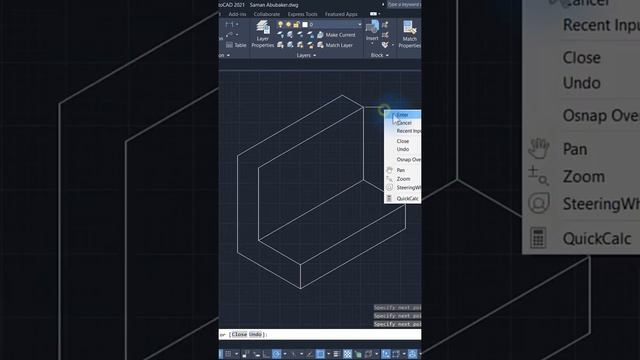
Task: Click the layer Unlock icon
Action: point(310,45)
